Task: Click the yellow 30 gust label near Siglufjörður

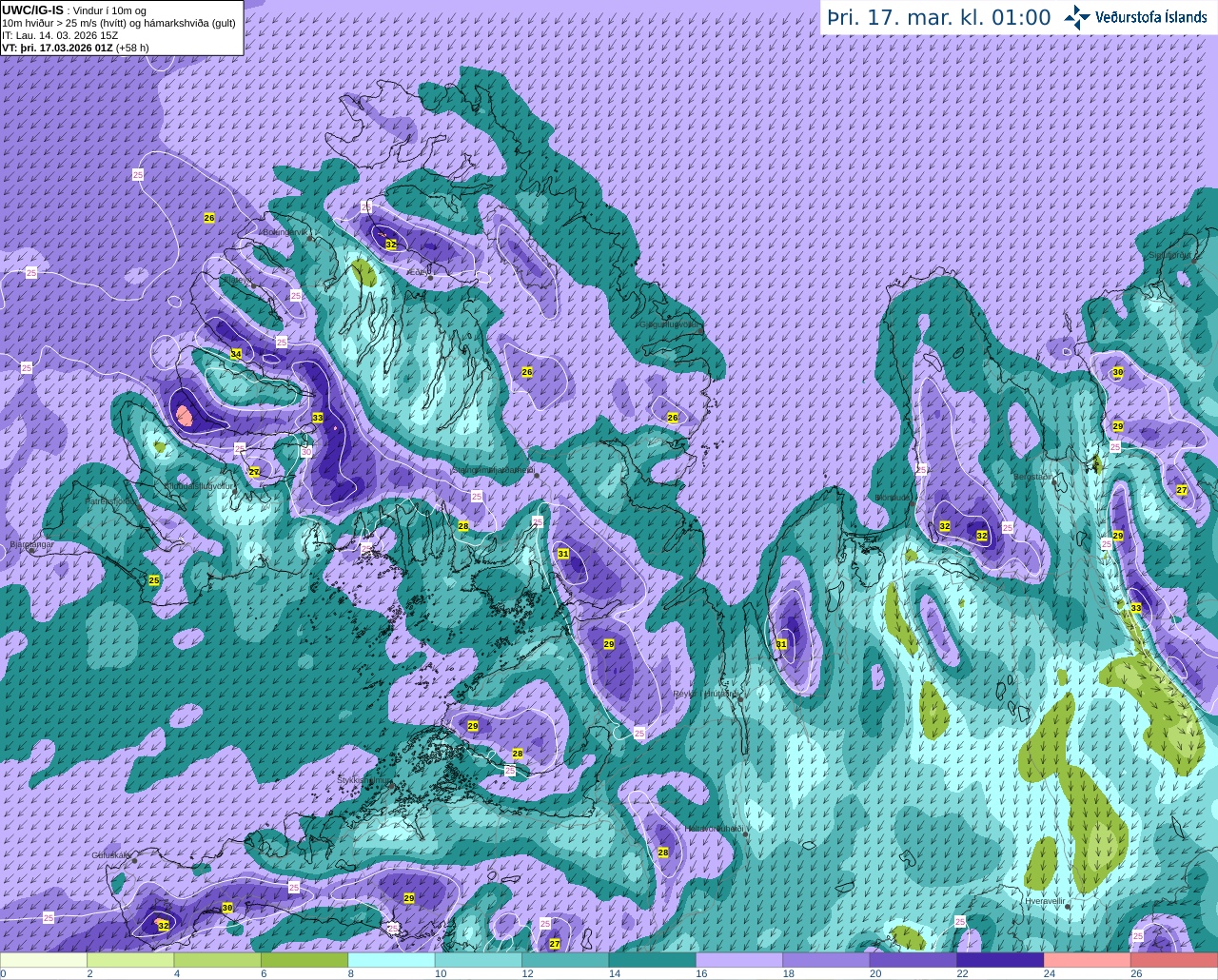Action: [x=1118, y=373]
